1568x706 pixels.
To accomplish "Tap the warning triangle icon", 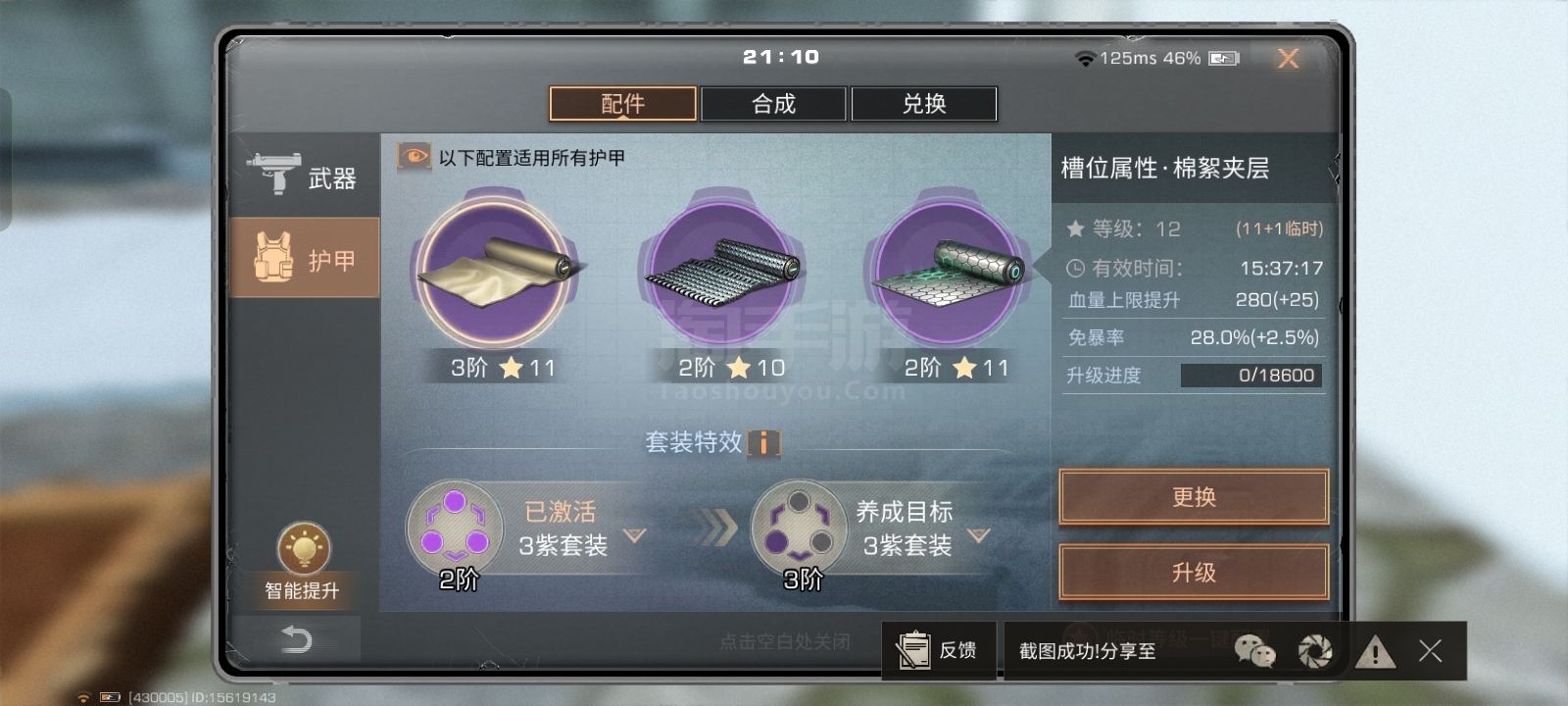I will [x=1375, y=651].
